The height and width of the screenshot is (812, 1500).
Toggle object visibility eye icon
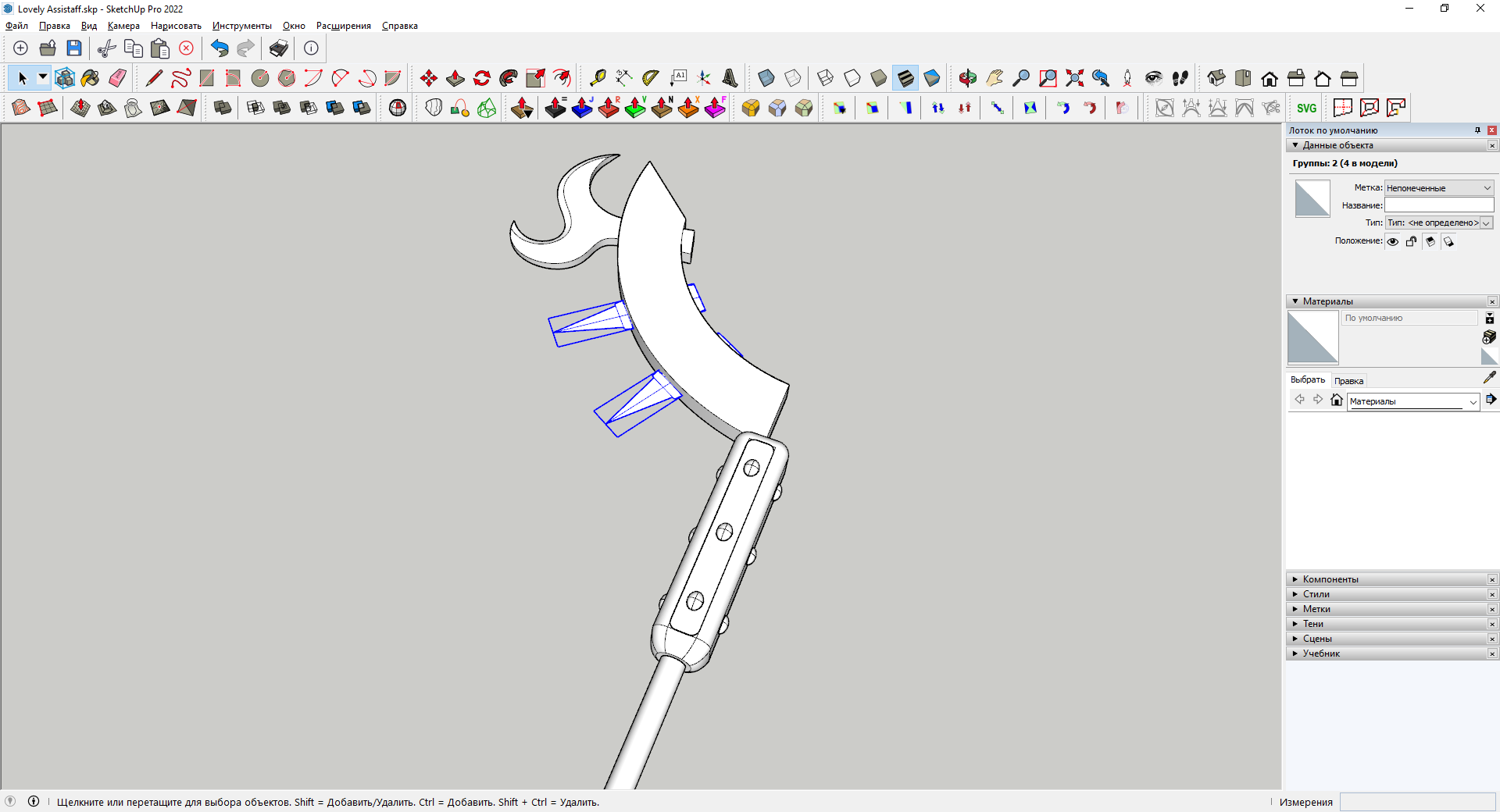pos(1392,241)
